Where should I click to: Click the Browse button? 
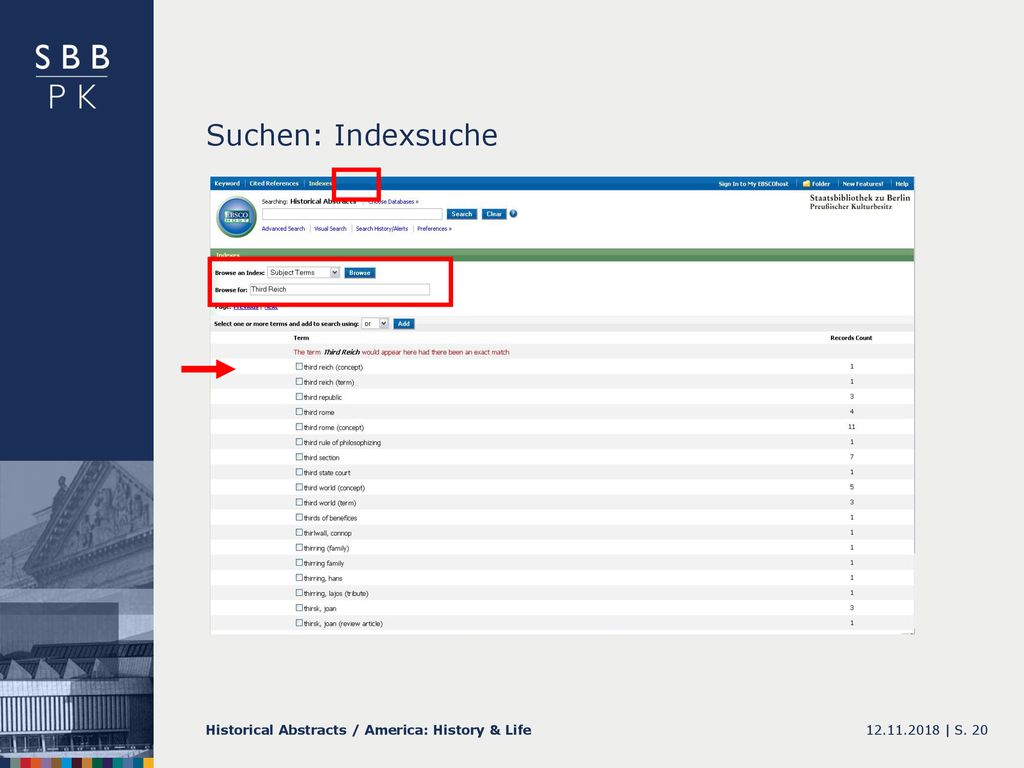(x=360, y=273)
